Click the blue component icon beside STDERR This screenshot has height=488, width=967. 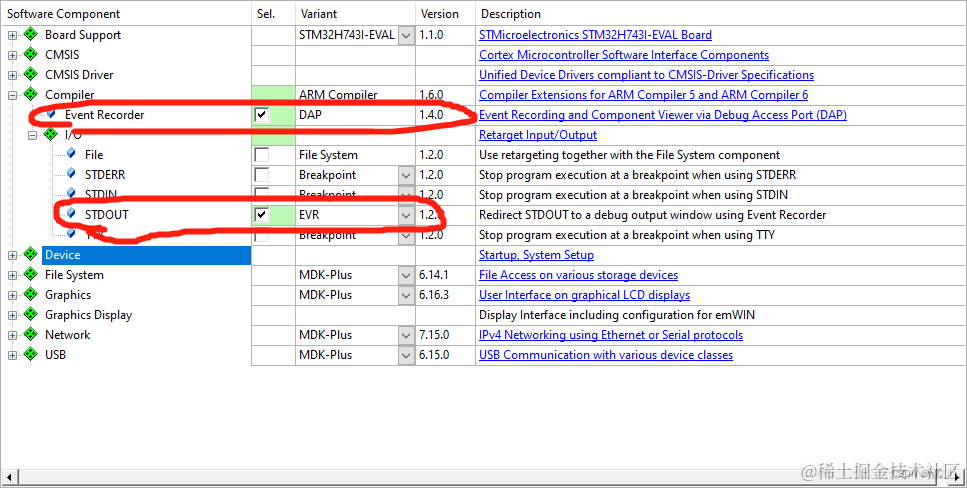72,174
